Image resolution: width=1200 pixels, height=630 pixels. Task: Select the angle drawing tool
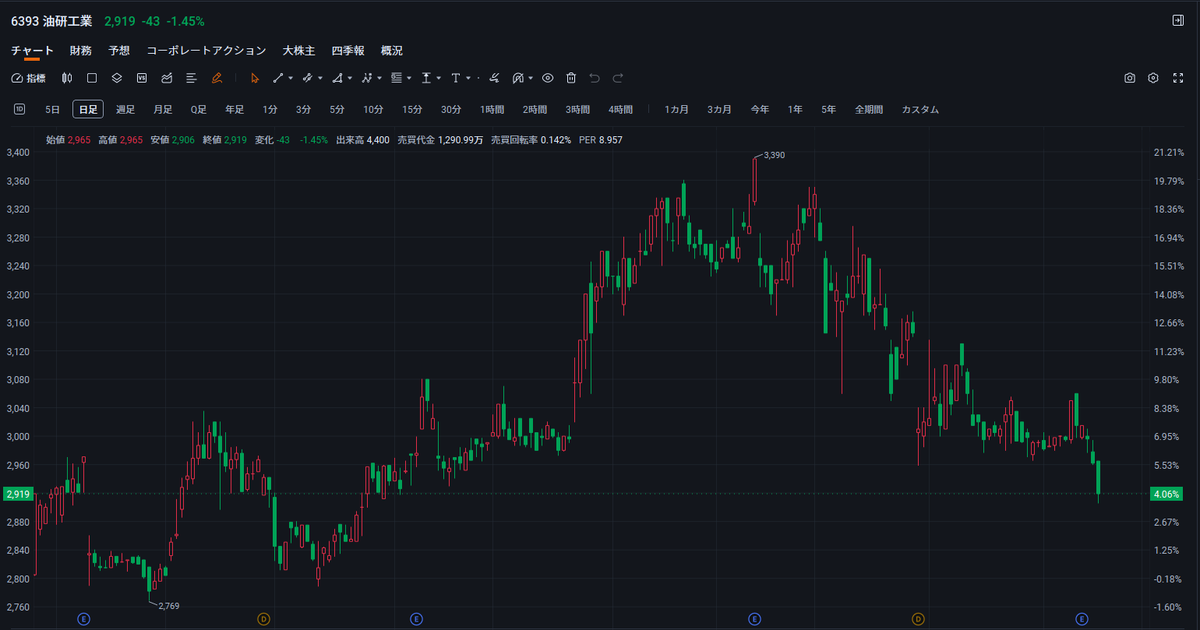pos(337,78)
